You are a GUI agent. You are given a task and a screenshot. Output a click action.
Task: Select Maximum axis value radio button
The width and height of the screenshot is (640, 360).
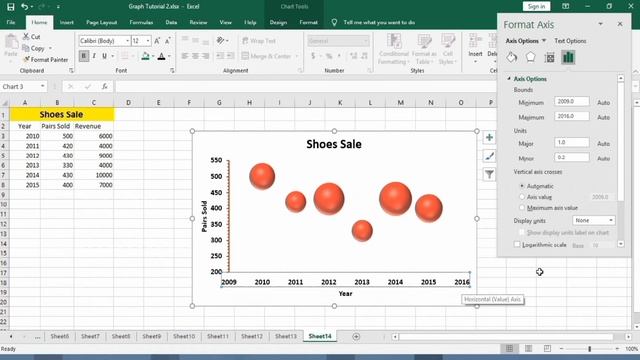click(x=522, y=208)
